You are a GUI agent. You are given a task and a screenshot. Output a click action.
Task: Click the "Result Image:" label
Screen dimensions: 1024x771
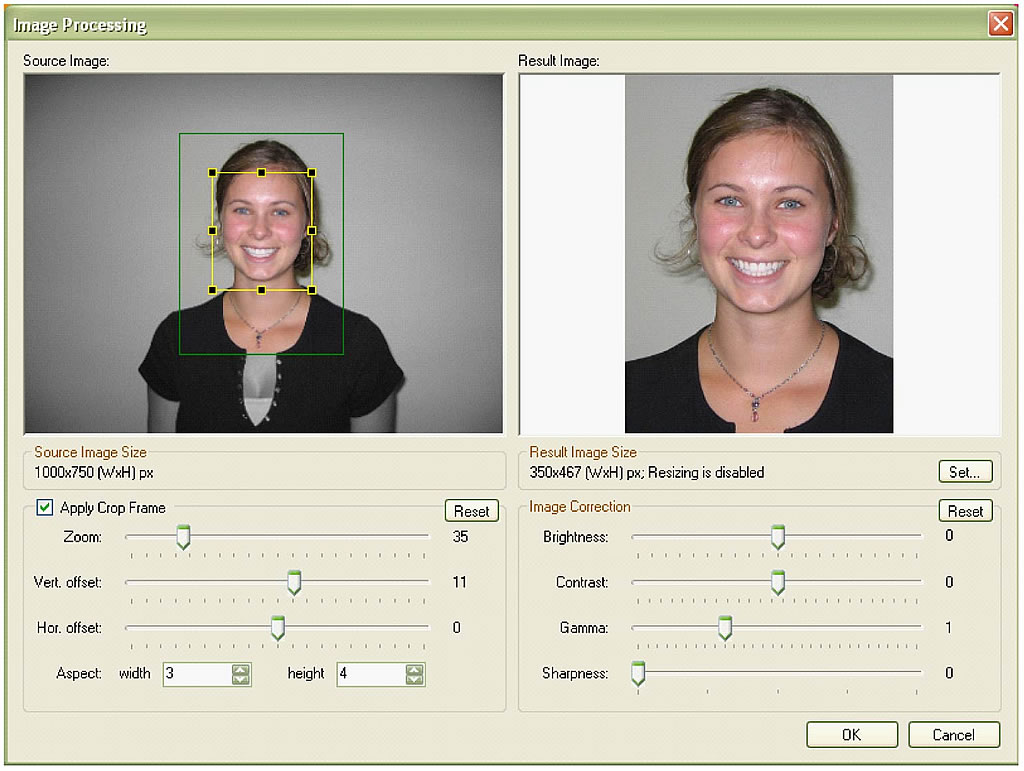pyautogui.click(x=559, y=61)
